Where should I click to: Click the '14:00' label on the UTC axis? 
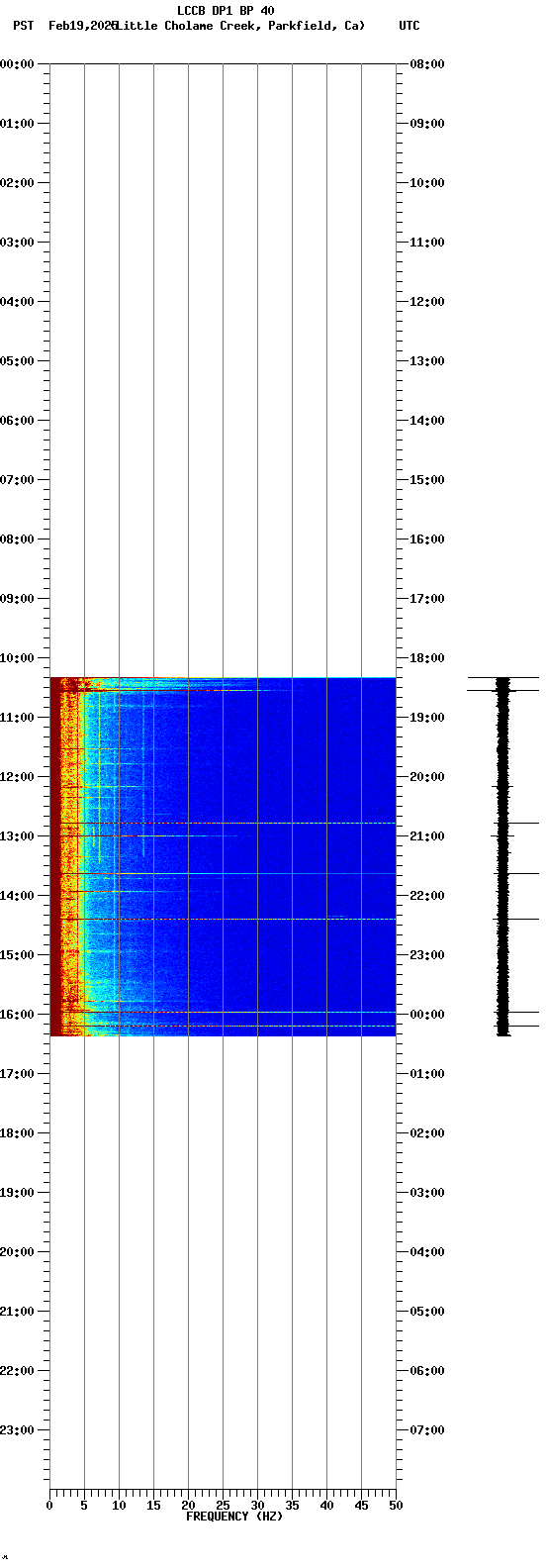(427, 421)
